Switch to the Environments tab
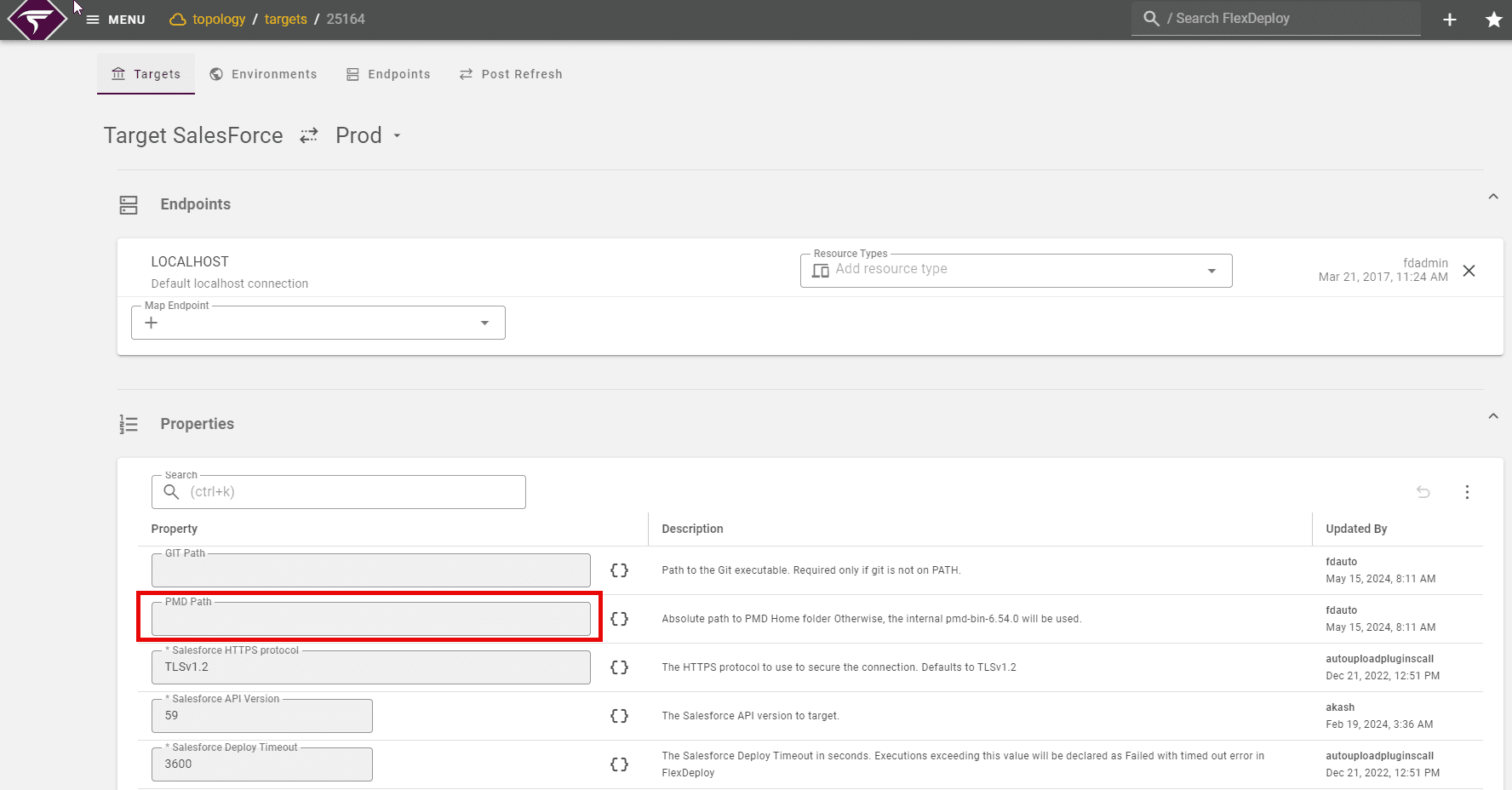1512x790 pixels. [263, 74]
